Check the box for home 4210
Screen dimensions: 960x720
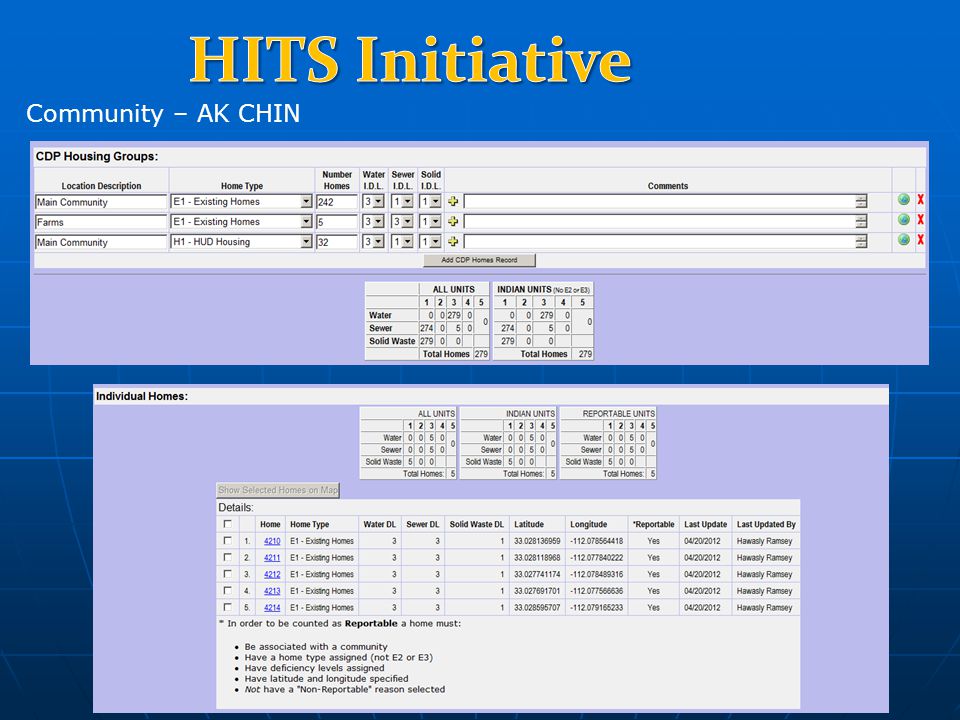coord(228,540)
